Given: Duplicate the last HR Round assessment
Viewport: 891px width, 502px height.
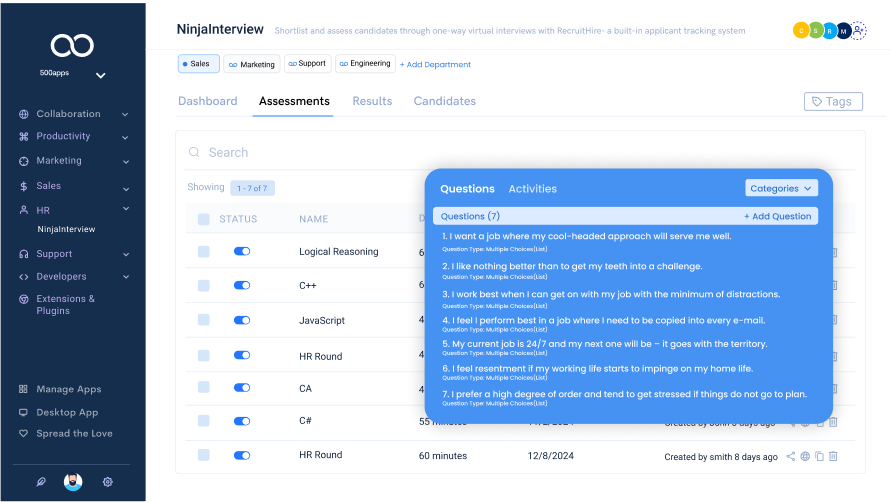Looking at the screenshot, I should click(x=819, y=456).
